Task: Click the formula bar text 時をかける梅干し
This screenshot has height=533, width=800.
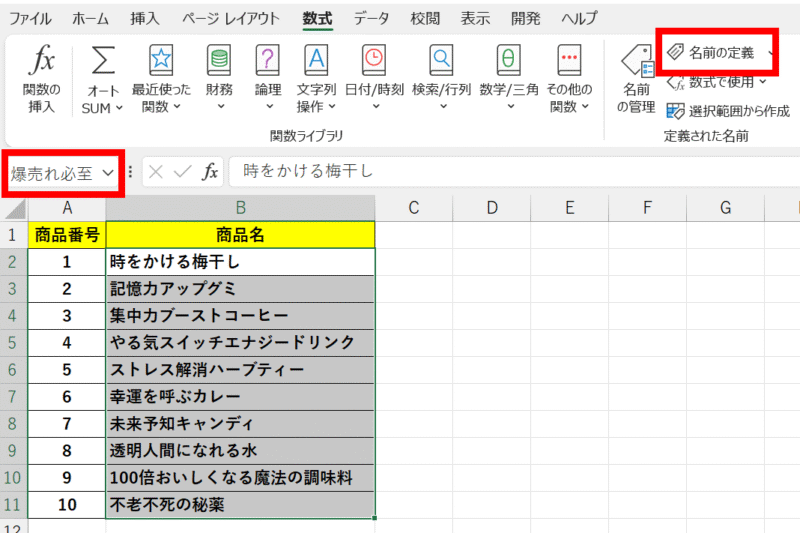Action: [x=308, y=171]
